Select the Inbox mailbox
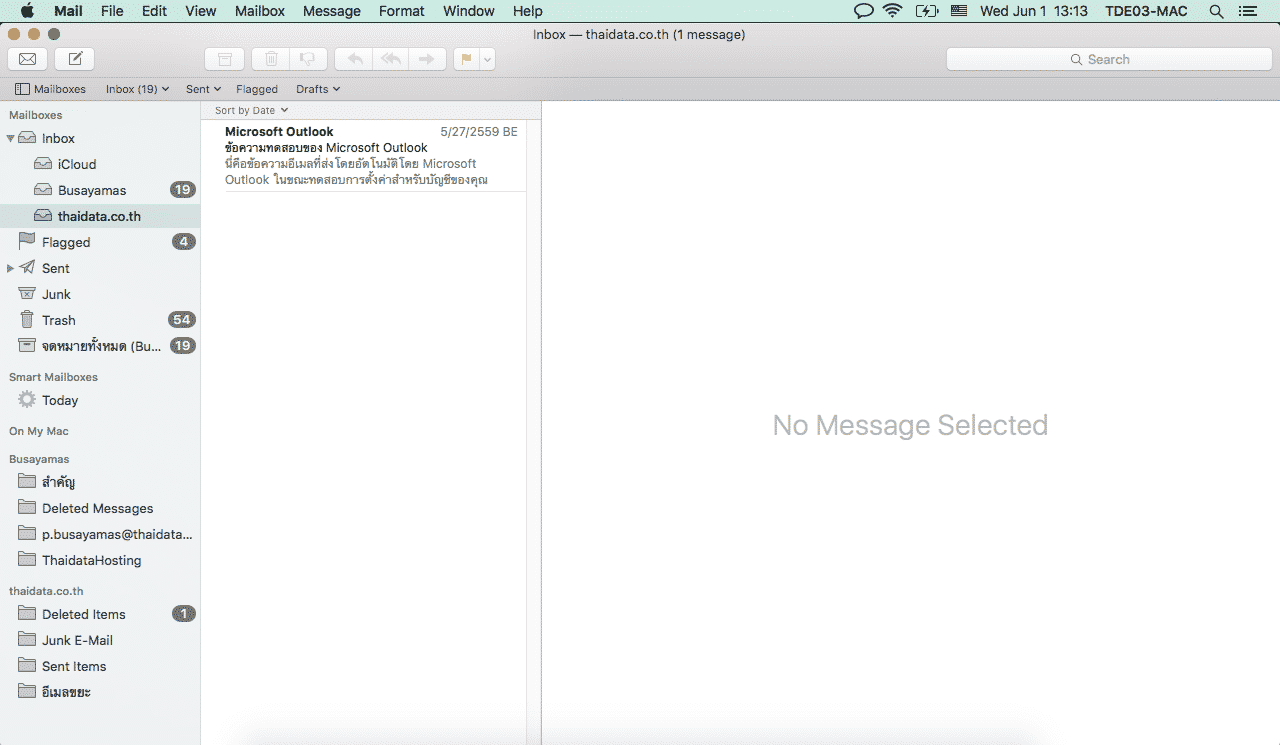This screenshot has height=745, width=1280. click(x=100, y=138)
